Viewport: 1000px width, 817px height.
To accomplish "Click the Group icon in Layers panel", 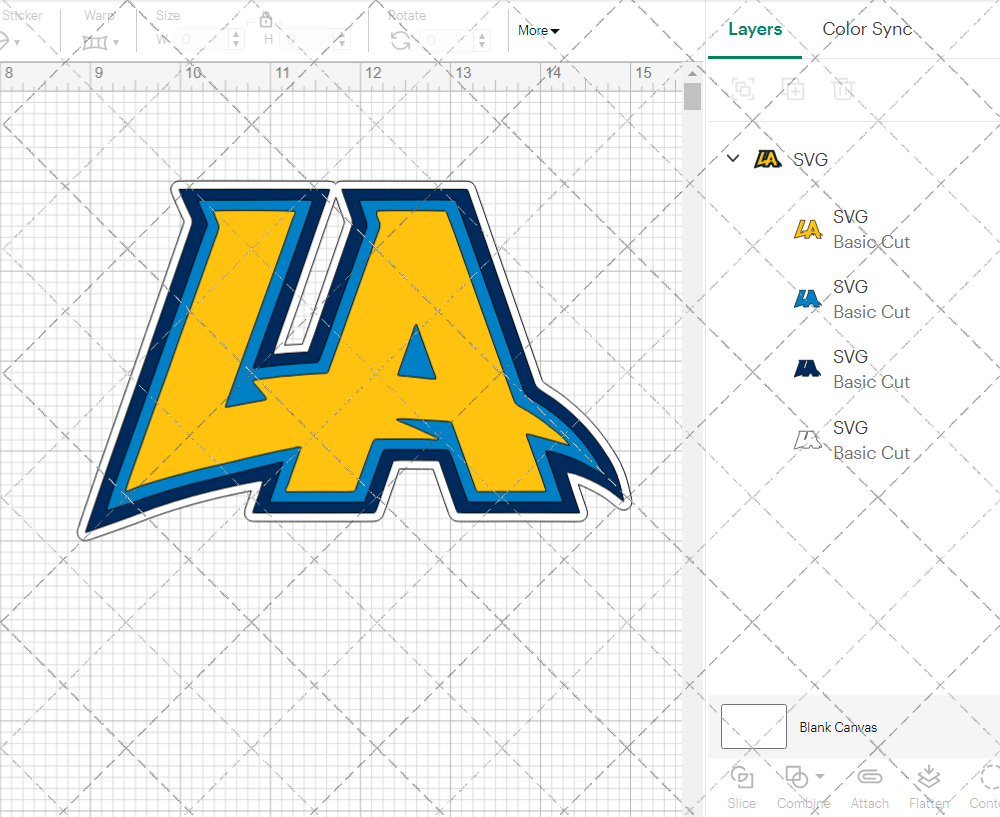I will coord(743,89).
